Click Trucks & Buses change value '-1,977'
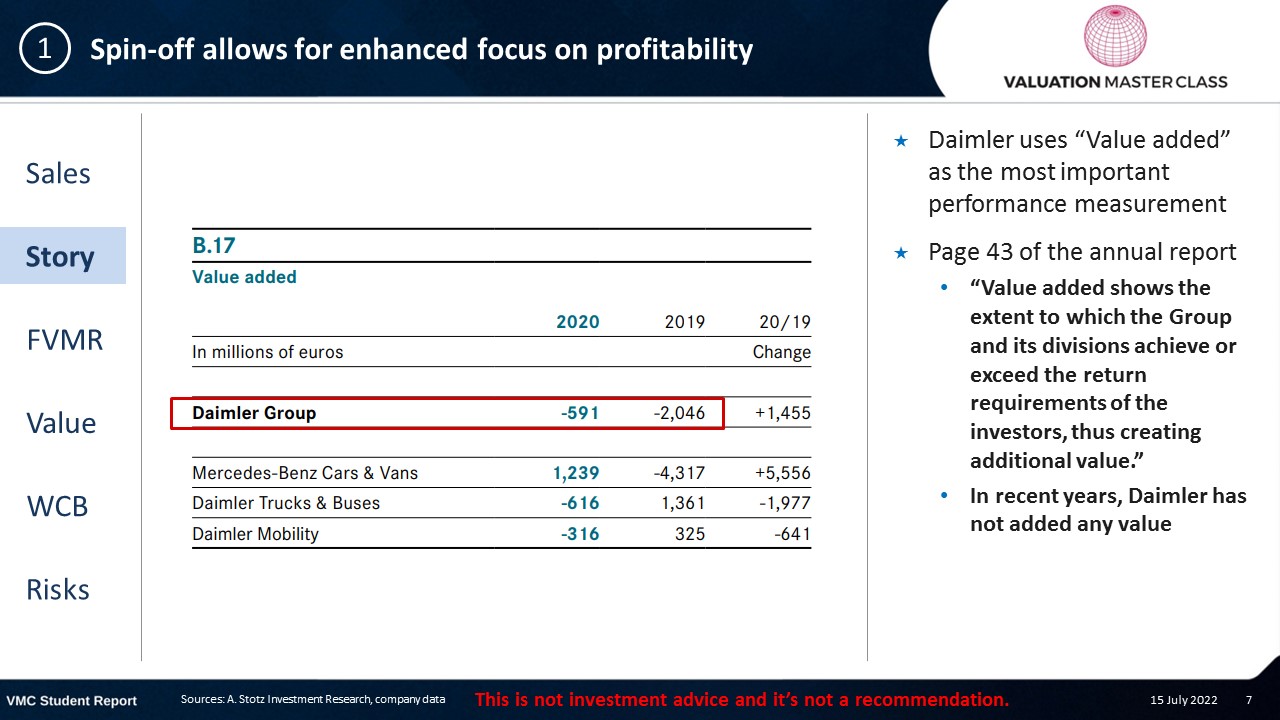Image resolution: width=1280 pixels, height=720 pixels. [x=783, y=503]
